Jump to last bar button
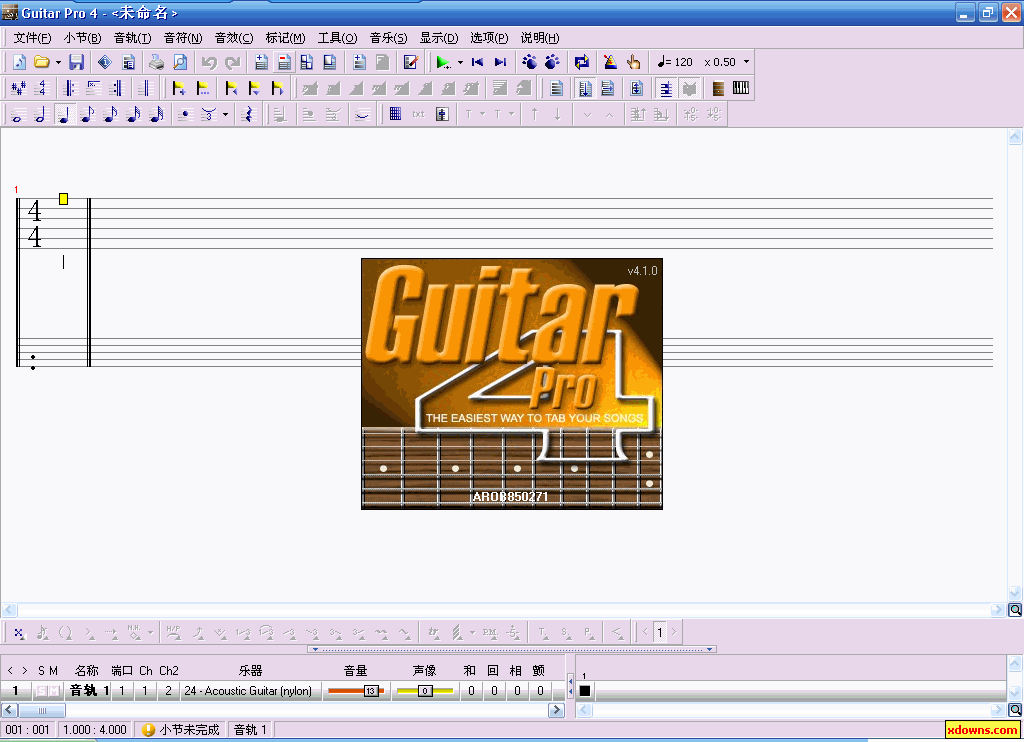Viewport: 1024px width, 742px height. coord(500,62)
